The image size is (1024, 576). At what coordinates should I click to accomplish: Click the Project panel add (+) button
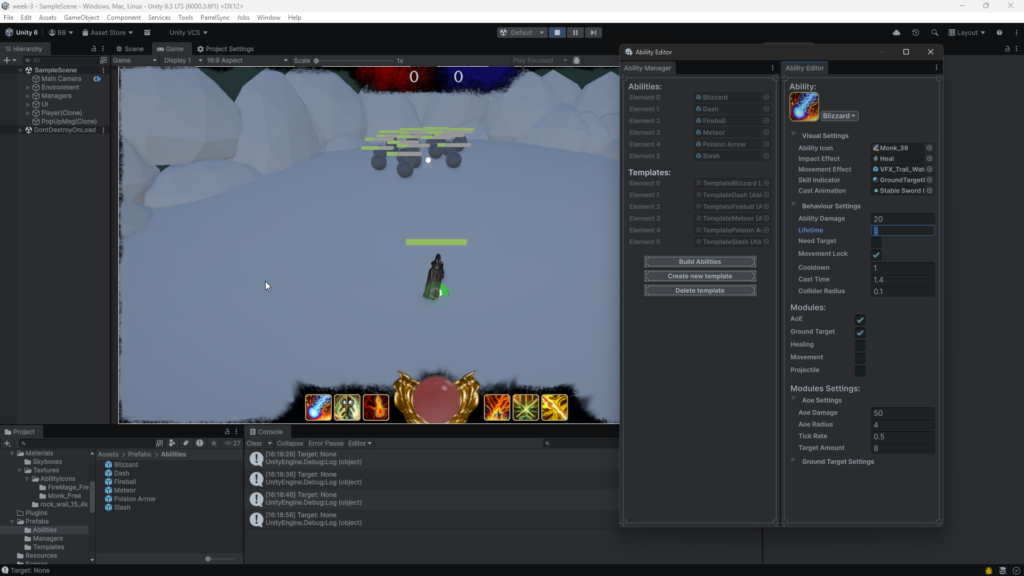[x=8, y=443]
